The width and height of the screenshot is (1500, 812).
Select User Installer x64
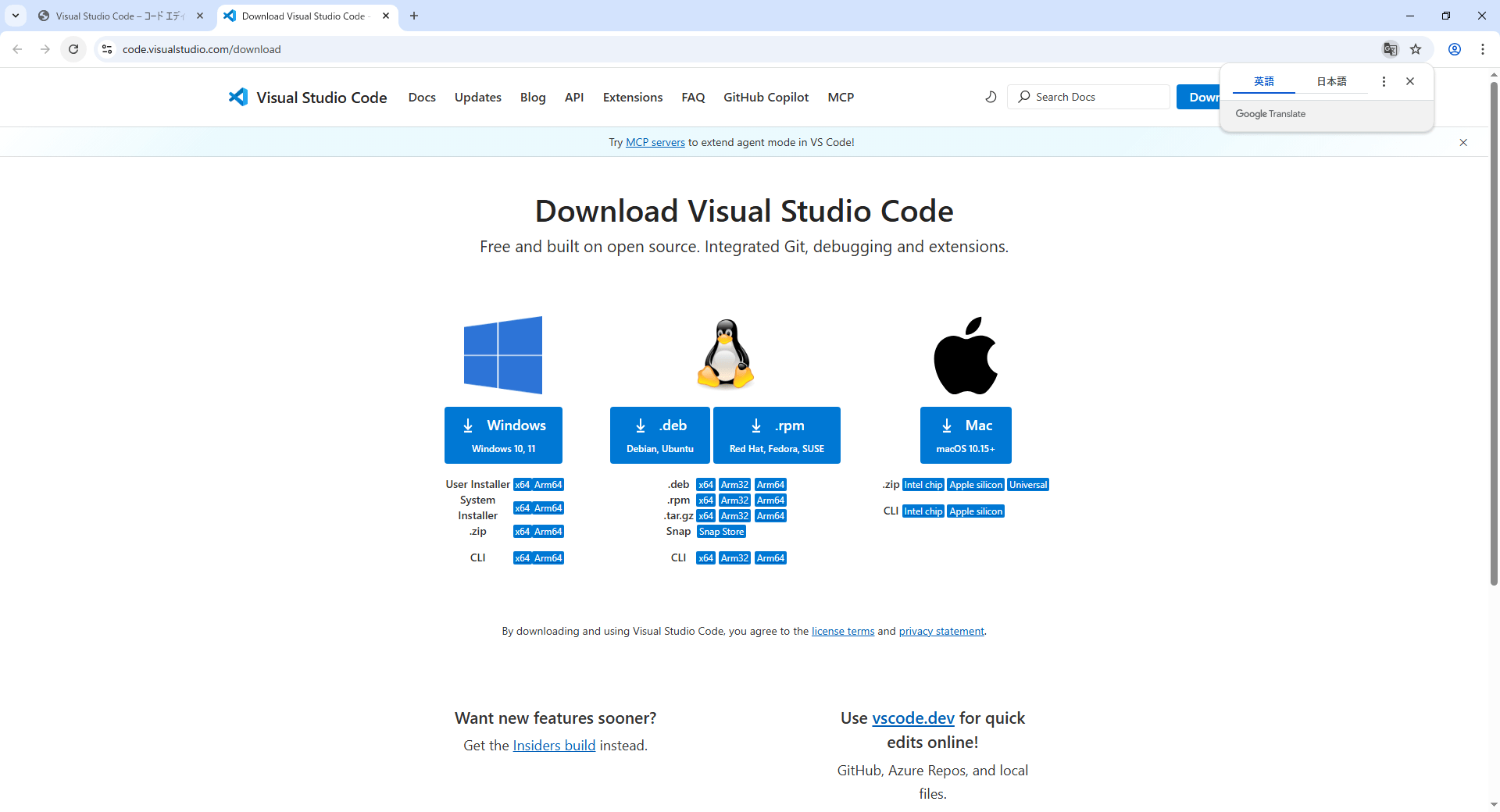523,485
